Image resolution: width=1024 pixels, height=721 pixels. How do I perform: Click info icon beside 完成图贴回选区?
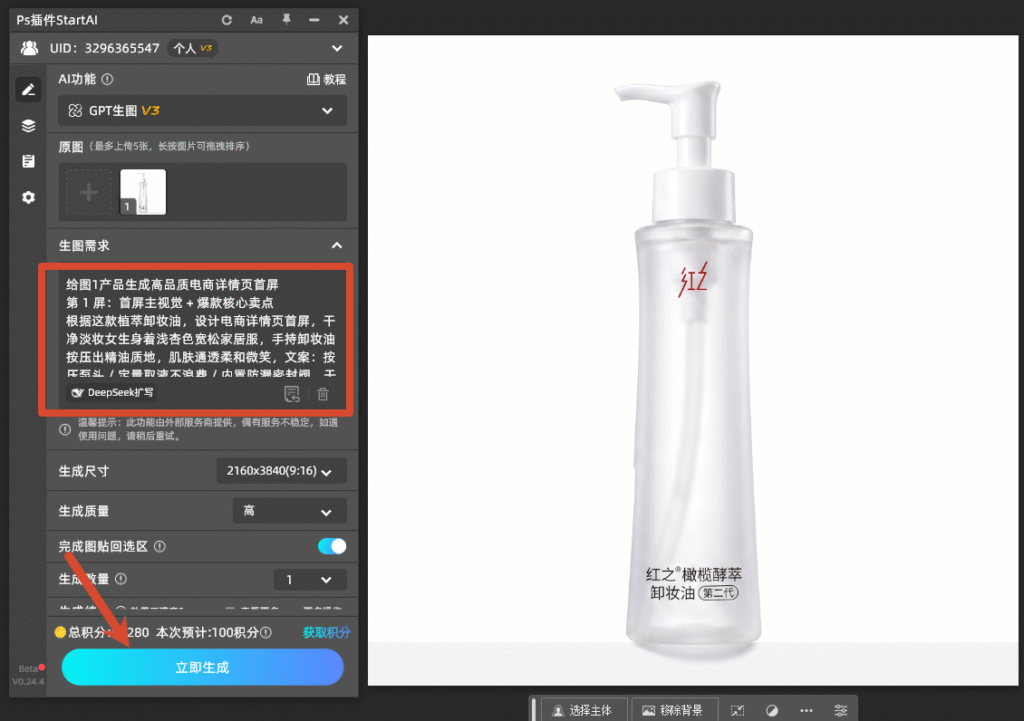[160, 547]
